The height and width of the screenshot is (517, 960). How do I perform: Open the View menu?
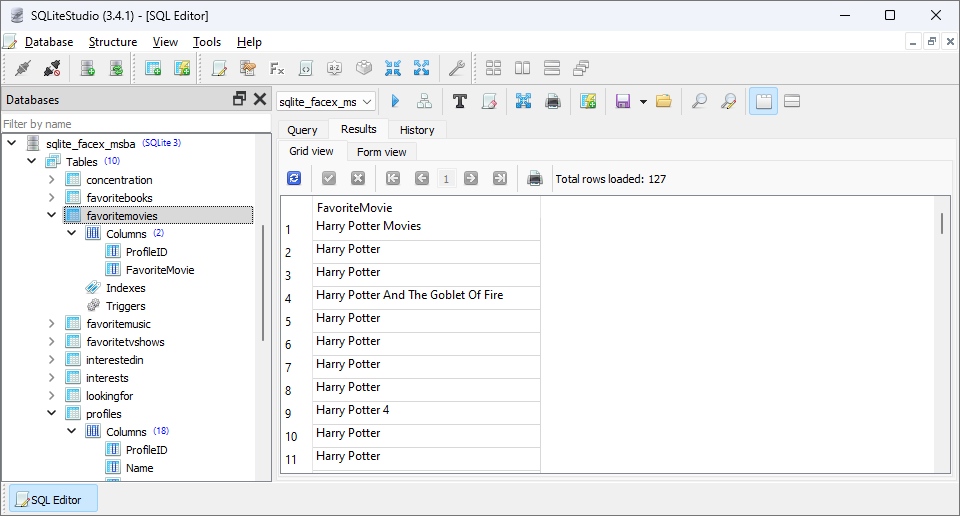[x=165, y=42]
